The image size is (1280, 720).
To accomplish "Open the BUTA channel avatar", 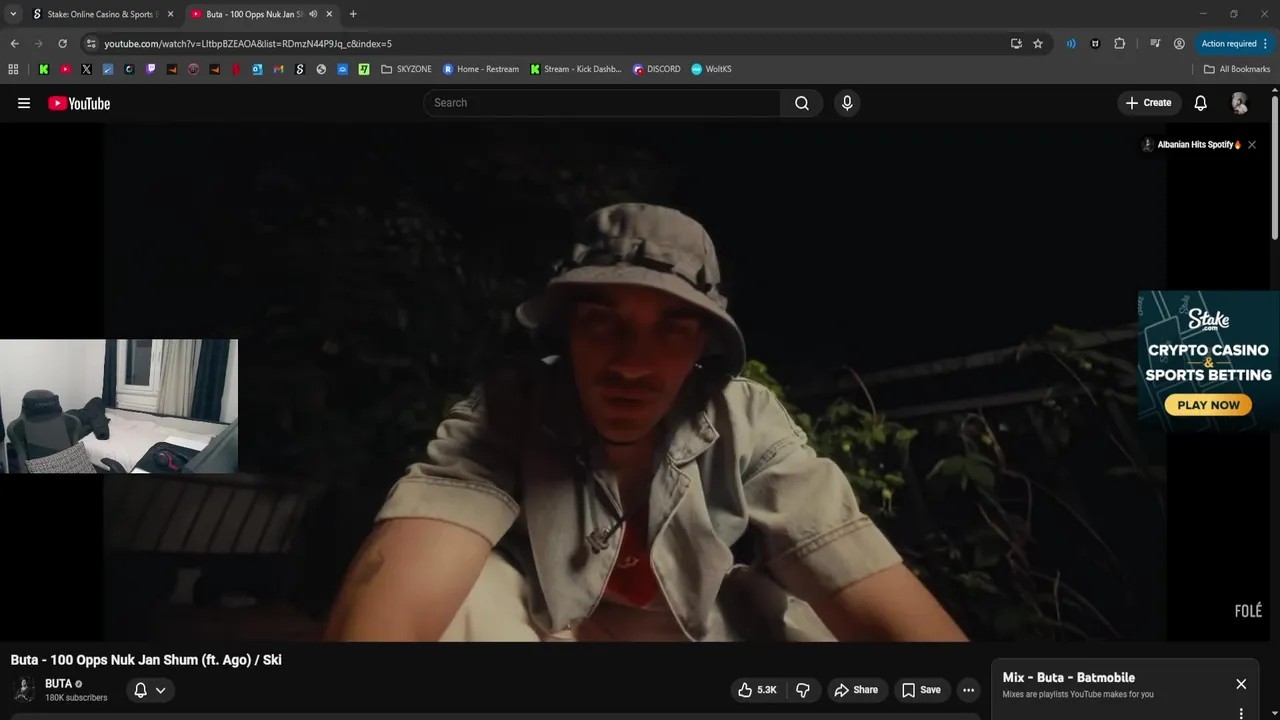I will click(x=24, y=690).
